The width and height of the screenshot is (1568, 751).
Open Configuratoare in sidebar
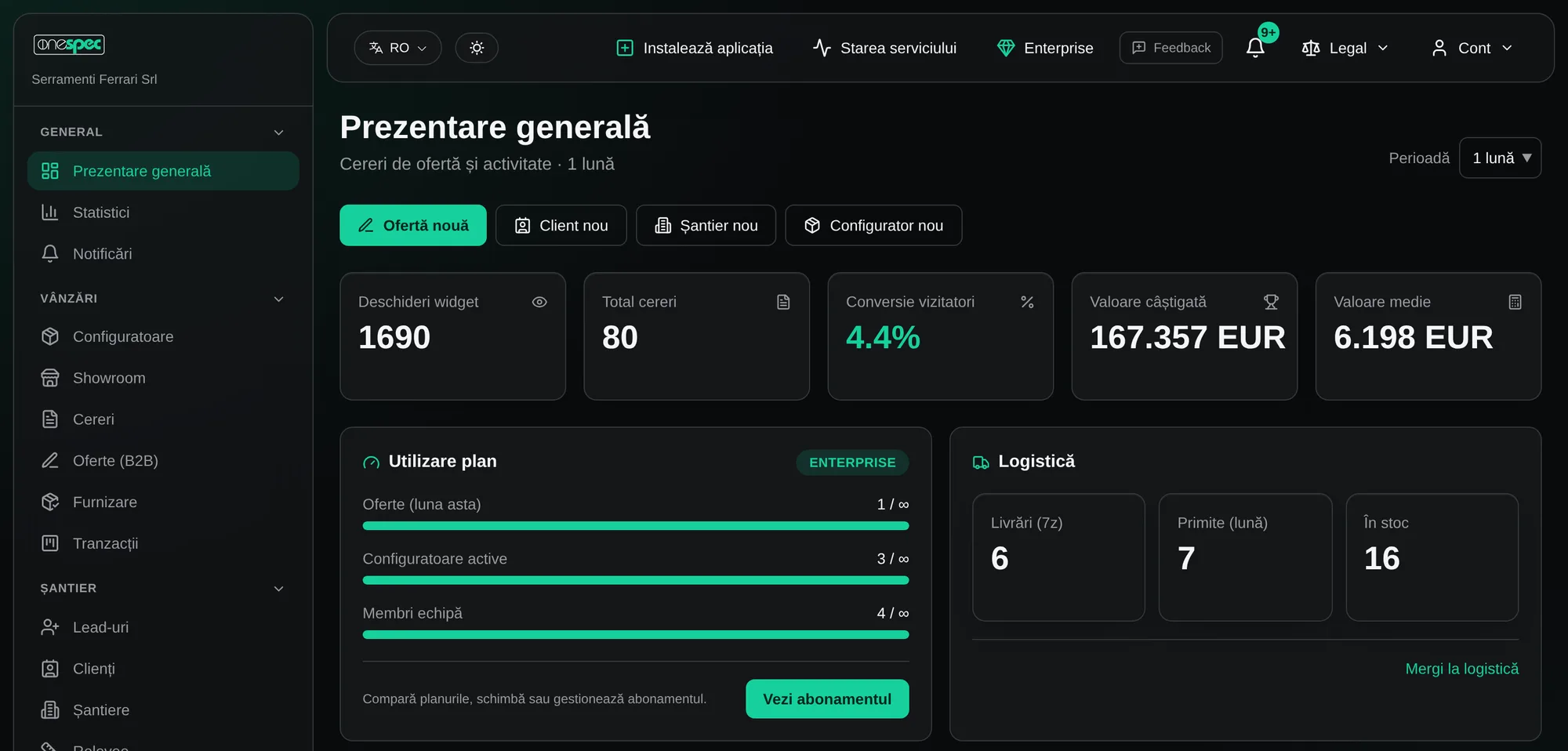(x=163, y=336)
